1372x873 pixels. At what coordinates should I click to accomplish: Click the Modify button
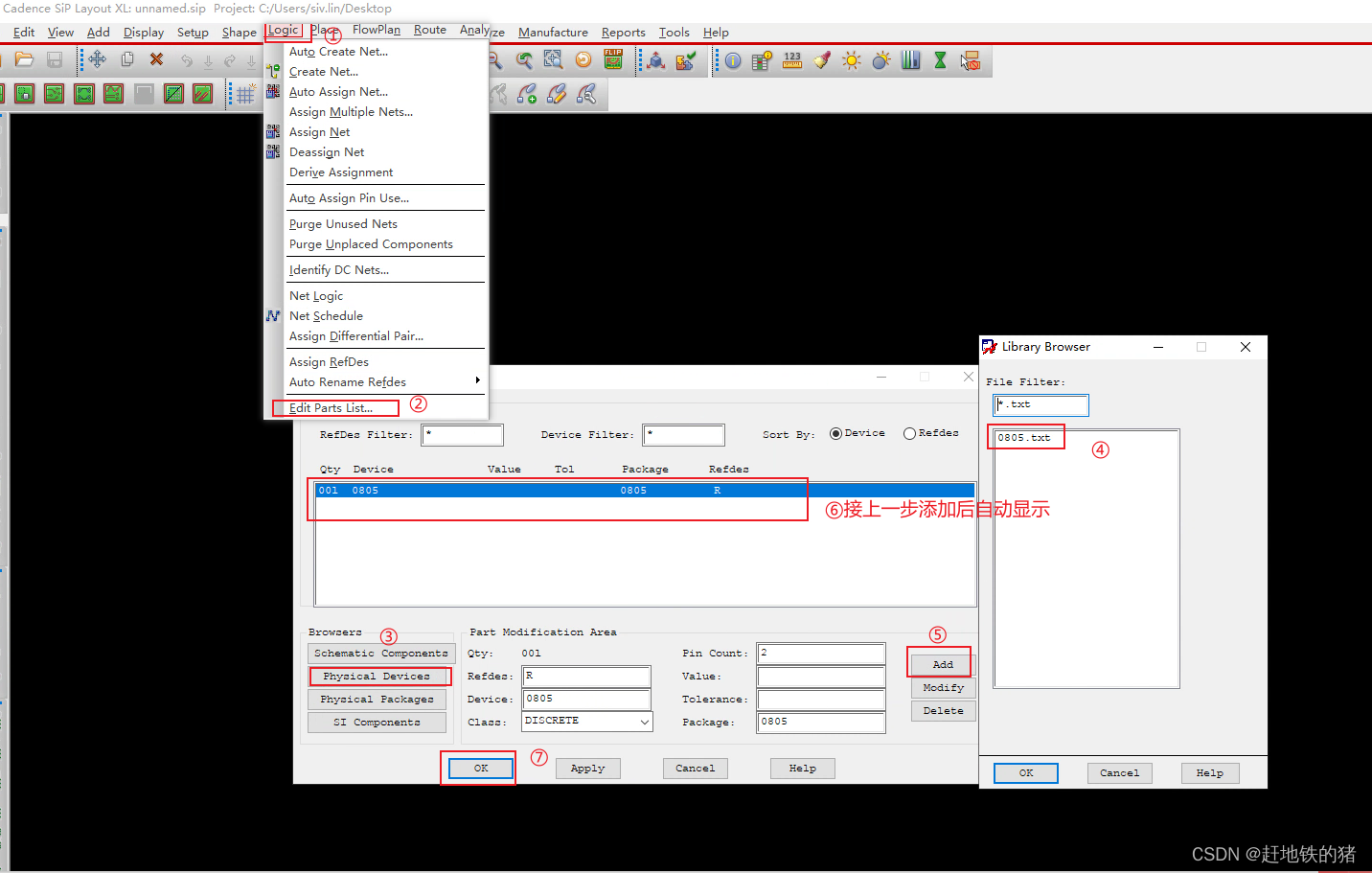point(943,688)
